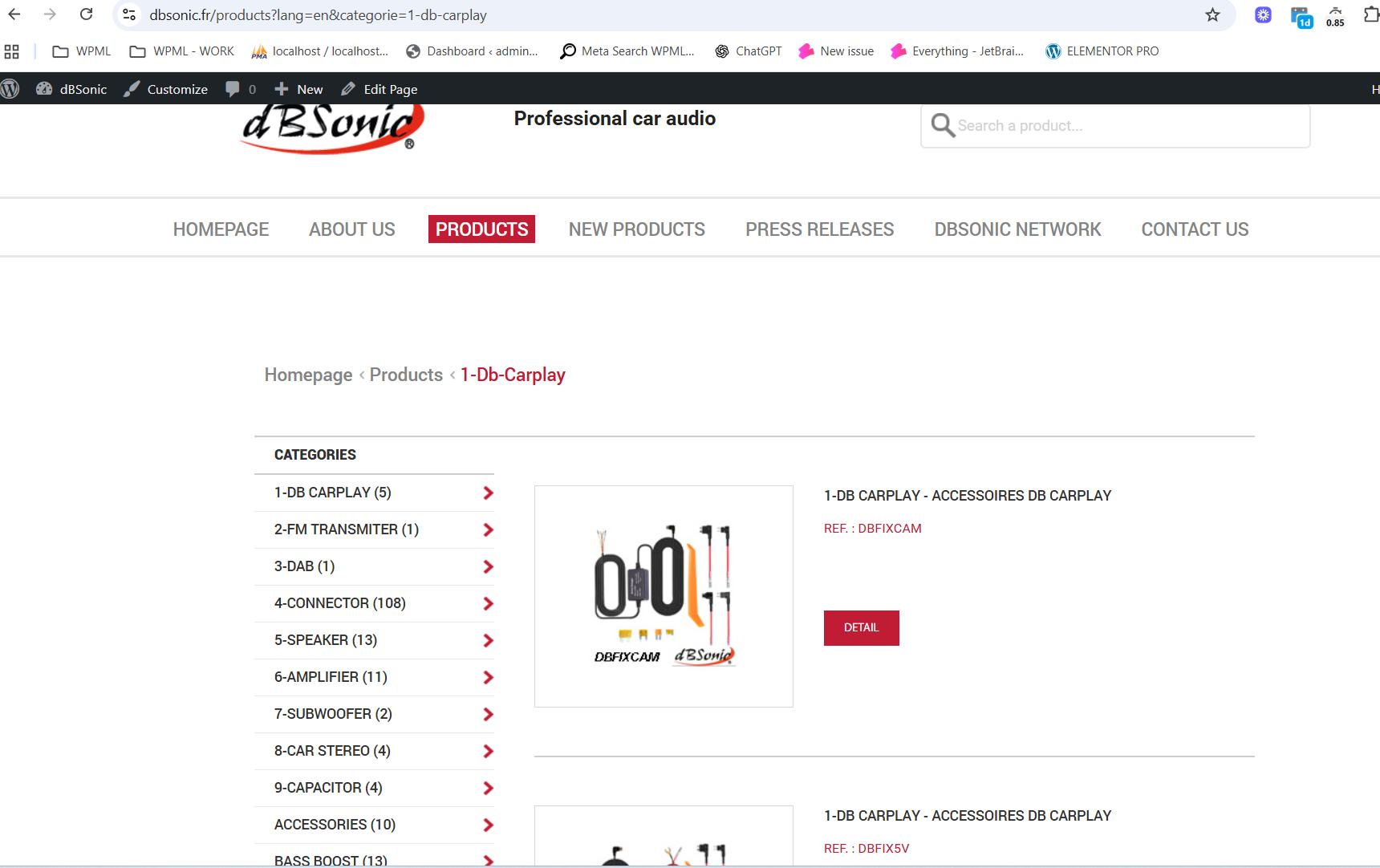Open site information icon in address bar
1380x868 pixels.
129,14
